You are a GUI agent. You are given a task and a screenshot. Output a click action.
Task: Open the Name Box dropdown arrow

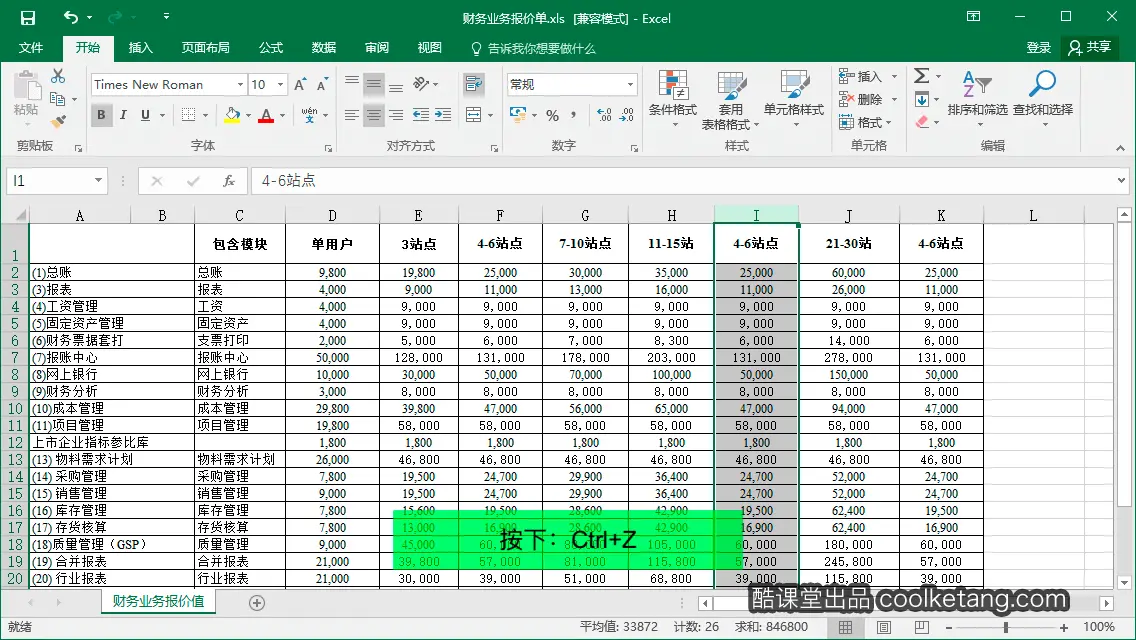(x=98, y=180)
